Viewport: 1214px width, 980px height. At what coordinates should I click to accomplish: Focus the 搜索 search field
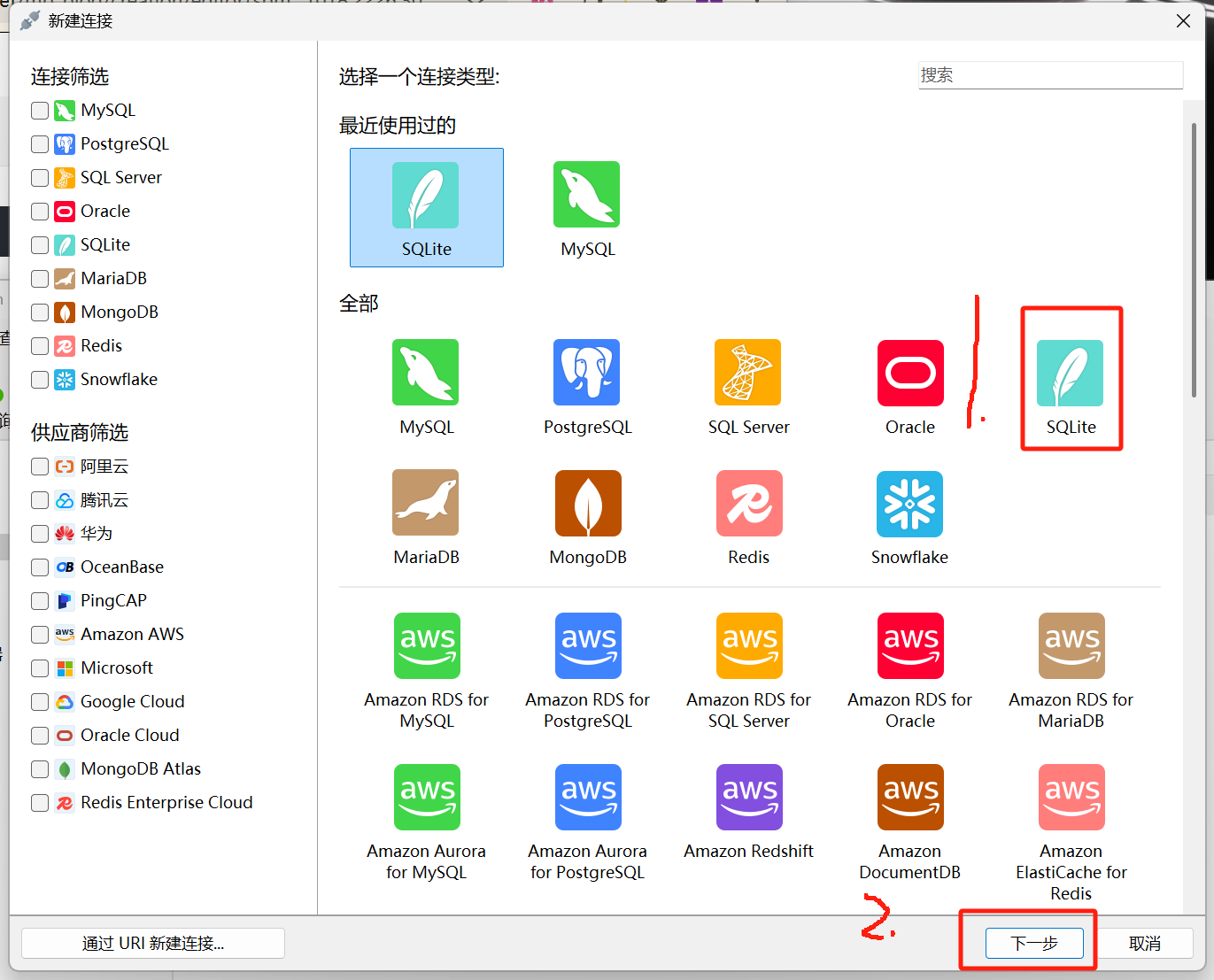[1050, 75]
